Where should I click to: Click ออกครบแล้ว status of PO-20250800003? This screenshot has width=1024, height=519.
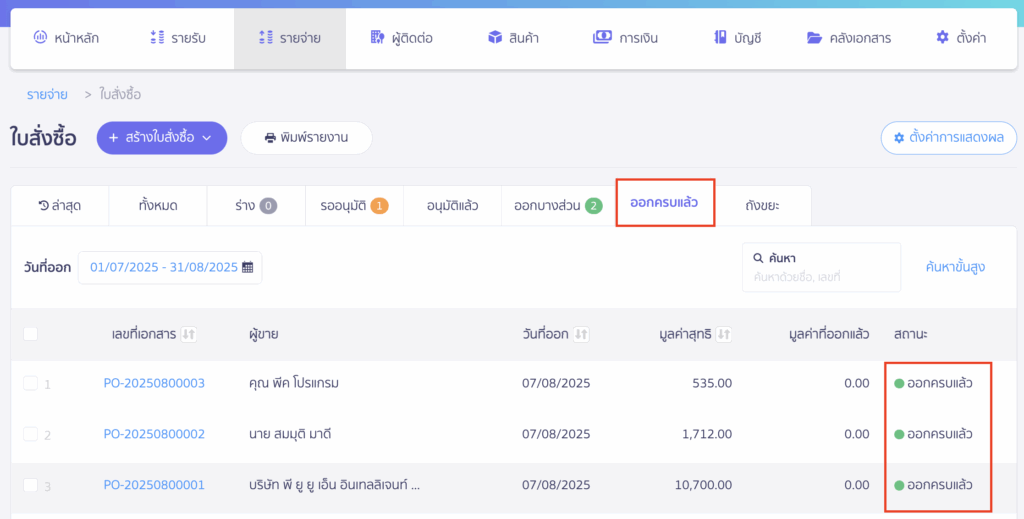933,383
